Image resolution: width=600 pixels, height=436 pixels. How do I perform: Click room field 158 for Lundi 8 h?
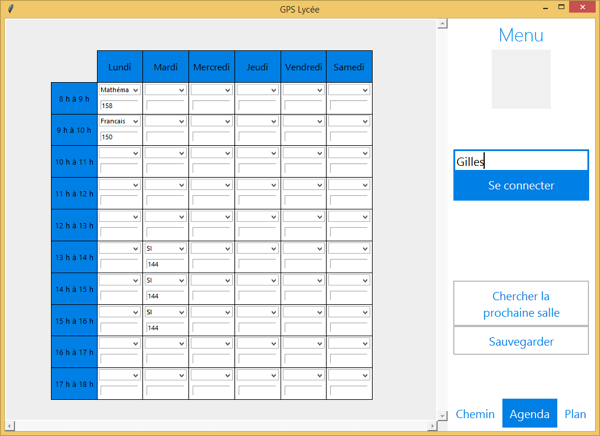pos(119,105)
